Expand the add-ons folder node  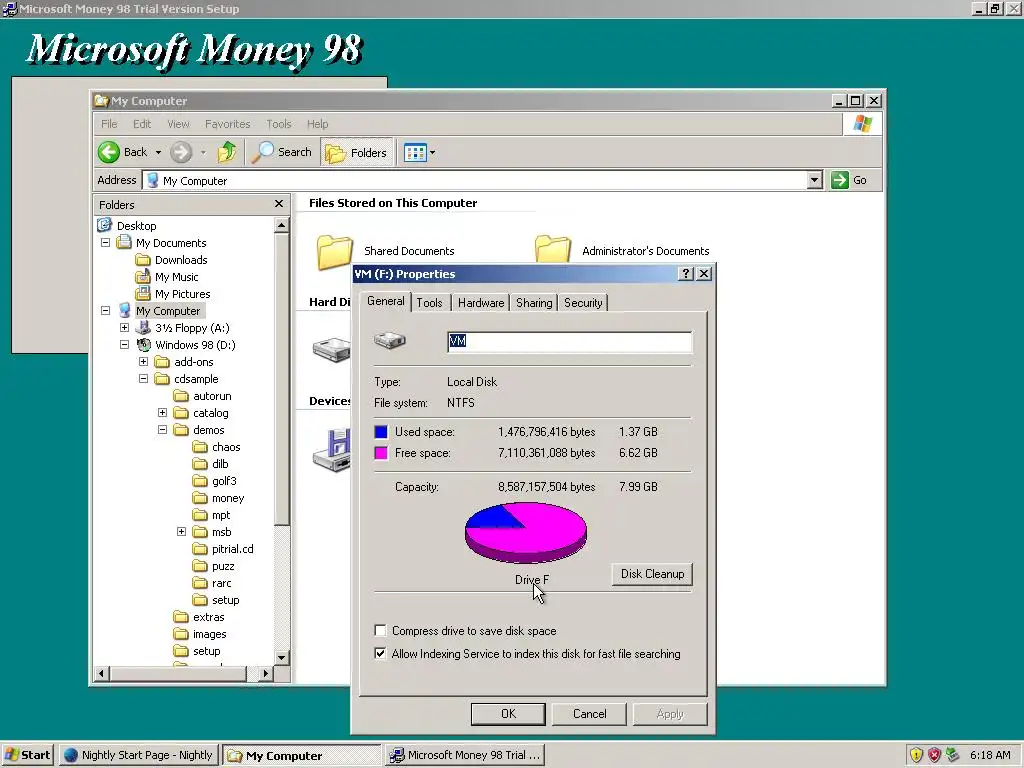143,361
